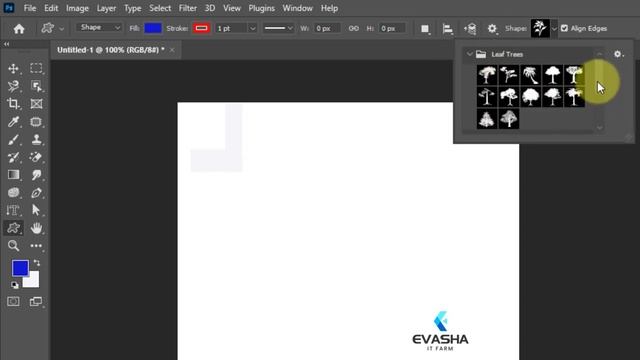
Task: Select the Eyedropper tool
Action: tap(13, 122)
